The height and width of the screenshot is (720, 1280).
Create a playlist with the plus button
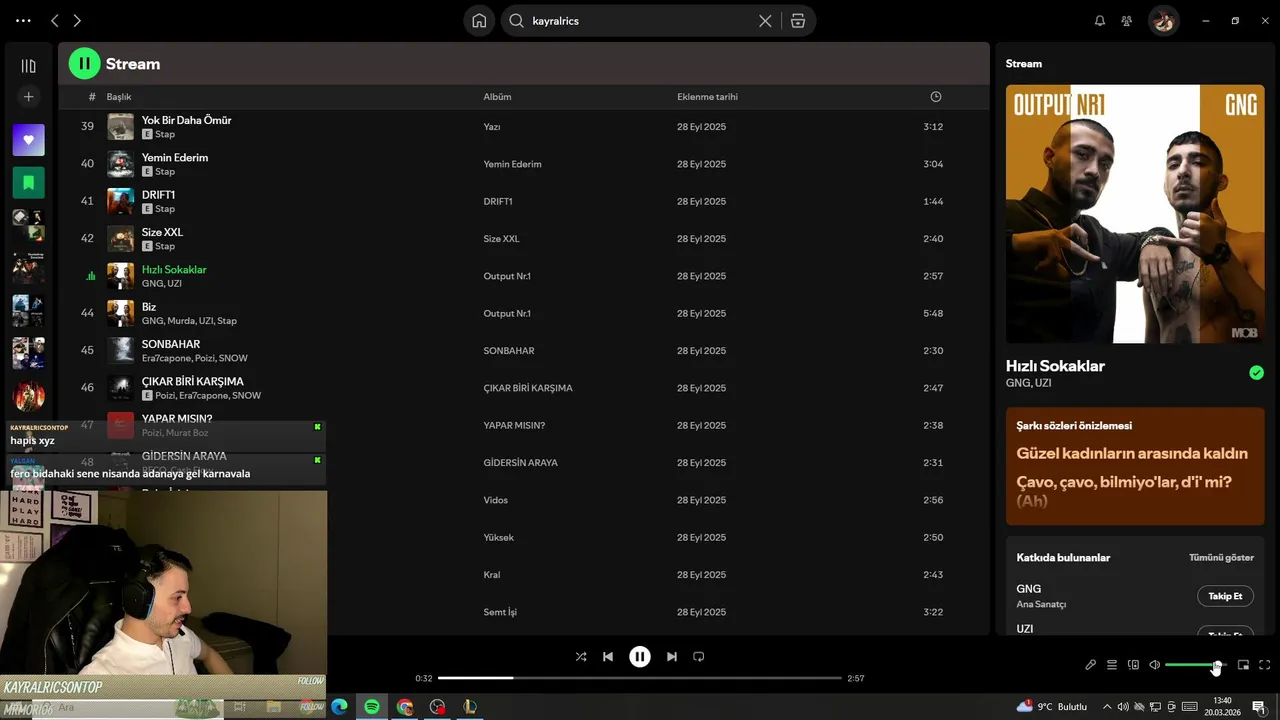tap(28, 97)
